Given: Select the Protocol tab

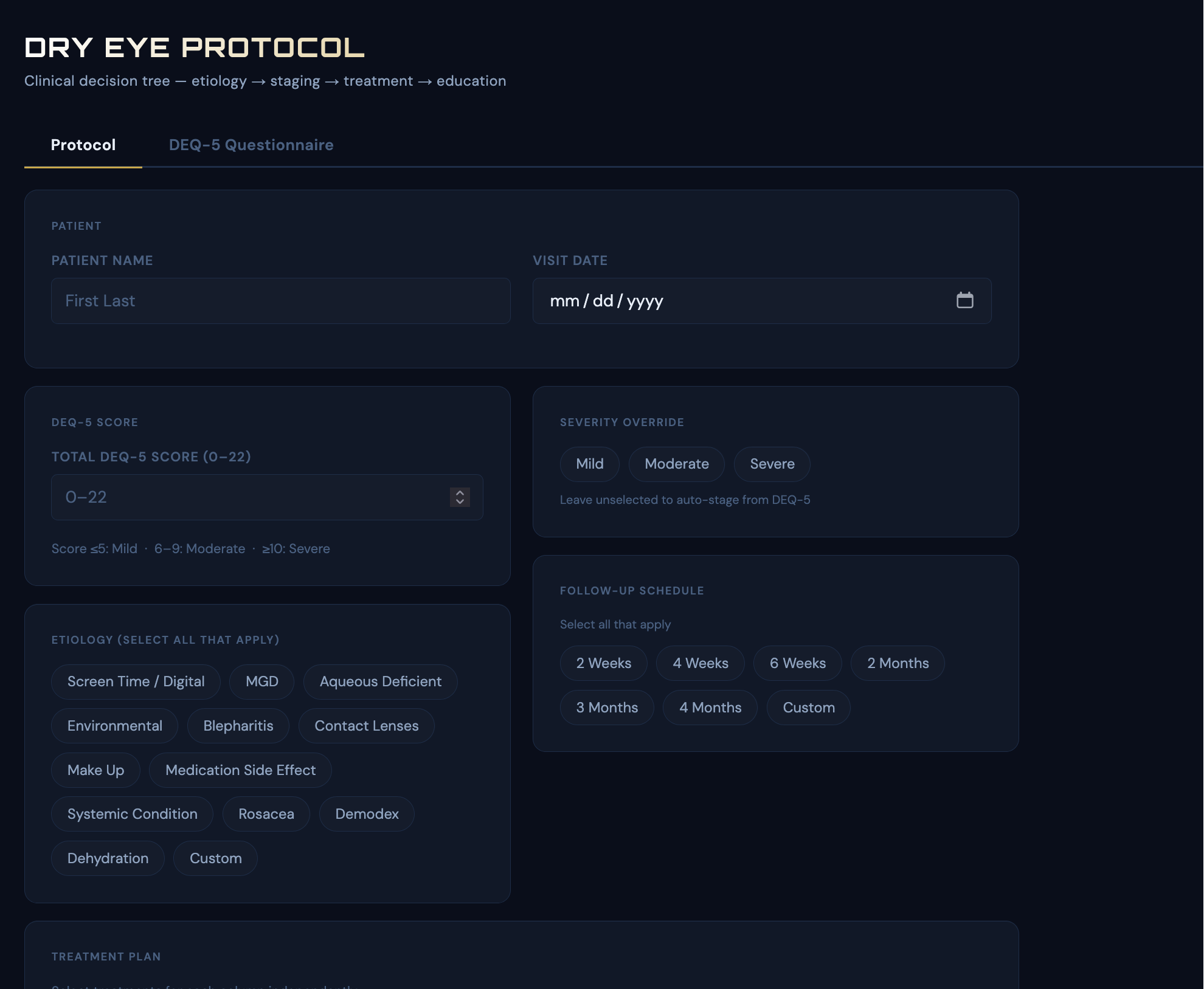Looking at the screenshot, I should click(x=83, y=145).
